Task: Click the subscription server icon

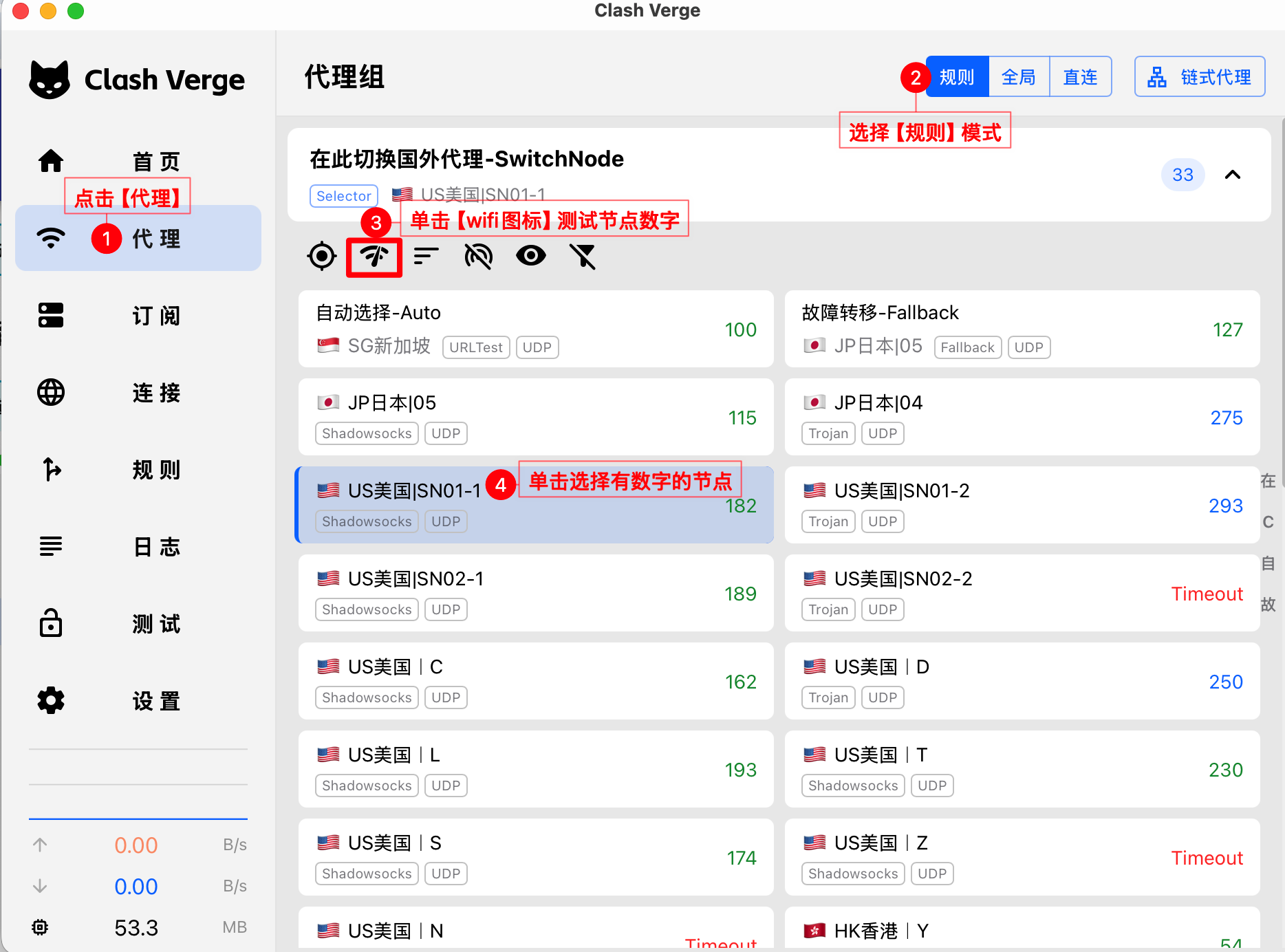Action: tap(51, 316)
